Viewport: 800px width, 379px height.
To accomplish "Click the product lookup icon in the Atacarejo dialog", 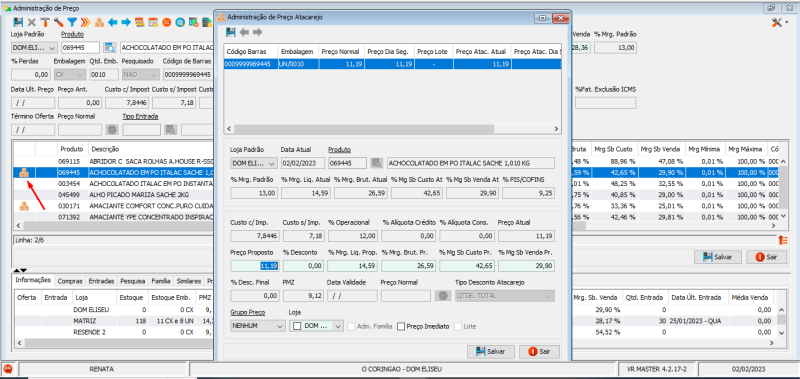I will (x=377, y=163).
